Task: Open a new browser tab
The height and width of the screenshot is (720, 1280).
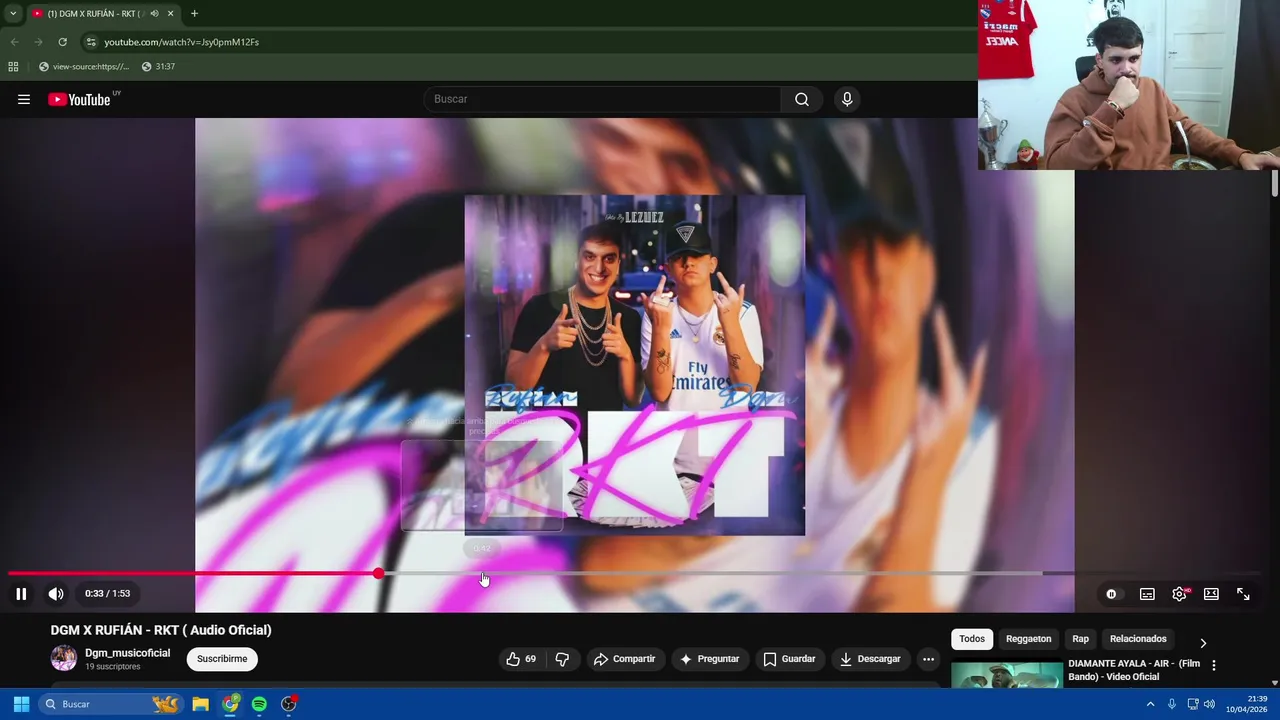Action: (x=194, y=14)
